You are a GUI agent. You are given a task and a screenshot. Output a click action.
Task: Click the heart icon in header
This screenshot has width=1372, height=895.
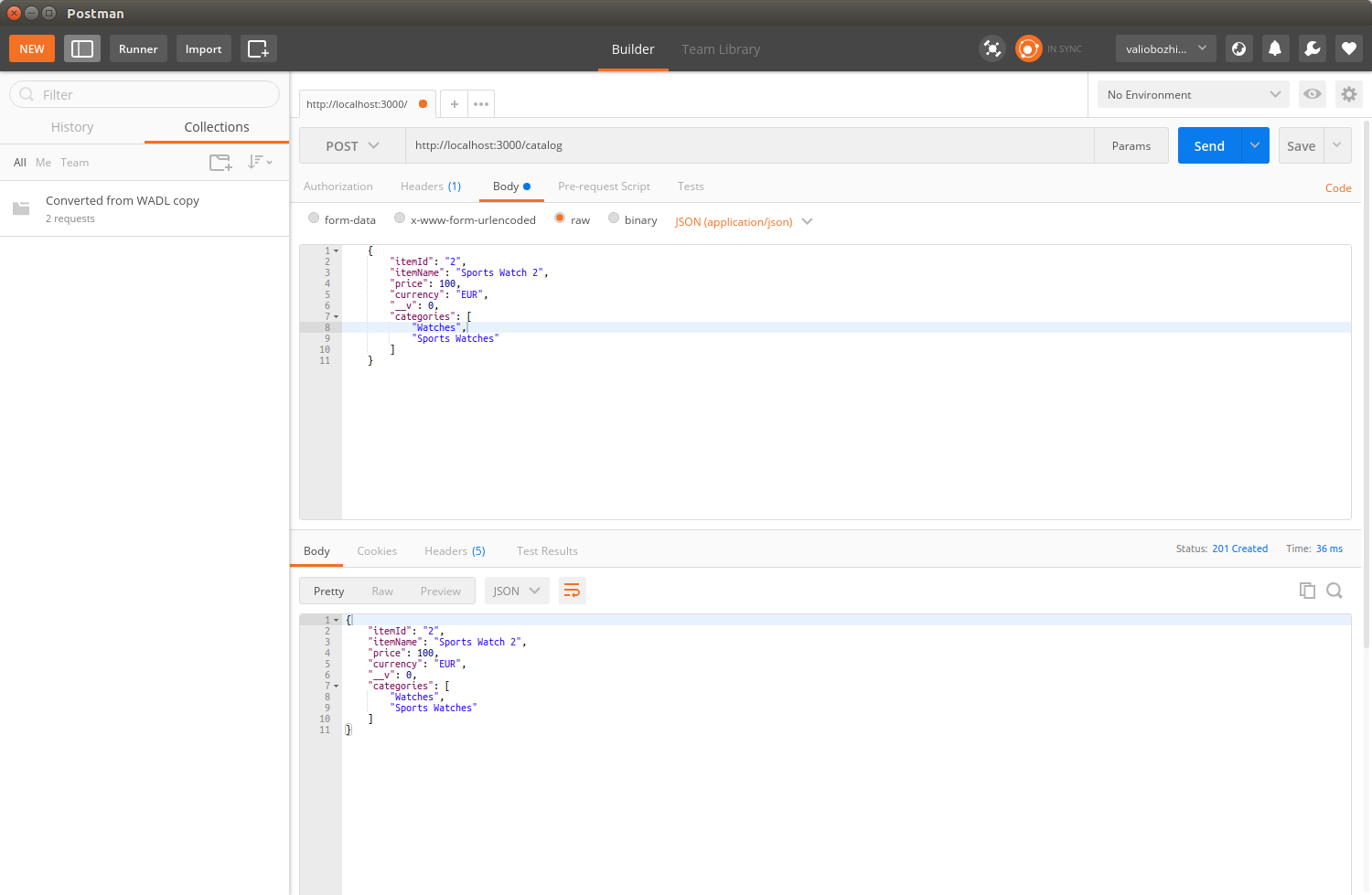tap(1348, 49)
